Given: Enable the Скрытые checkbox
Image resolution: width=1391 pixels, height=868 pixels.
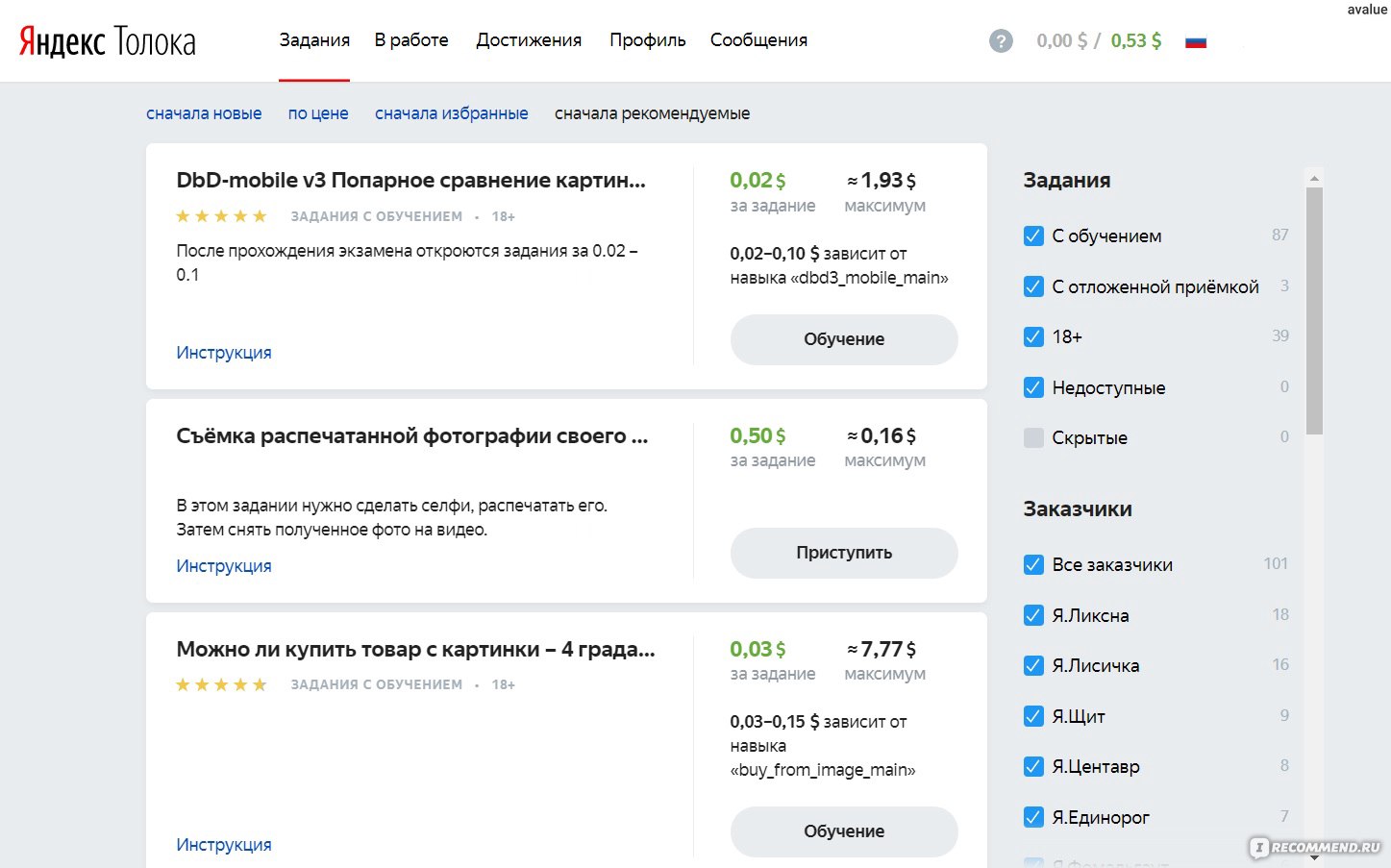Looking at the screenshot, I should (x=1033, y=437).
